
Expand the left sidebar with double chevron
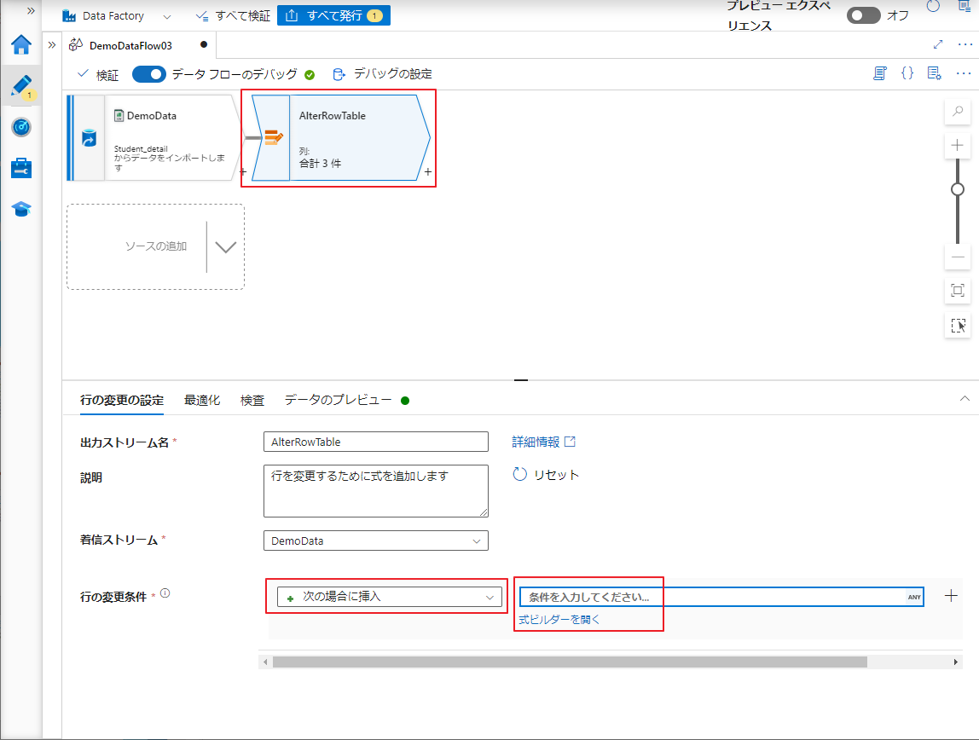(x=31, y=11)
